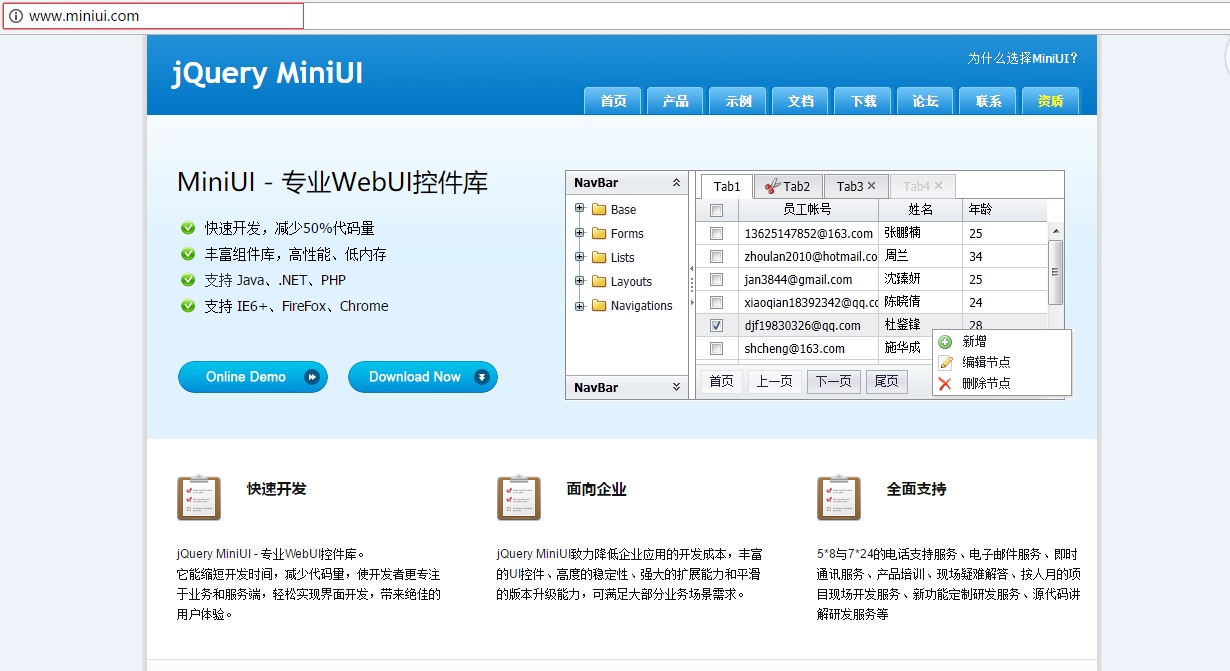Click the clipboard icon above 全面支持
1230x671 pixels.
pos(838,497)
